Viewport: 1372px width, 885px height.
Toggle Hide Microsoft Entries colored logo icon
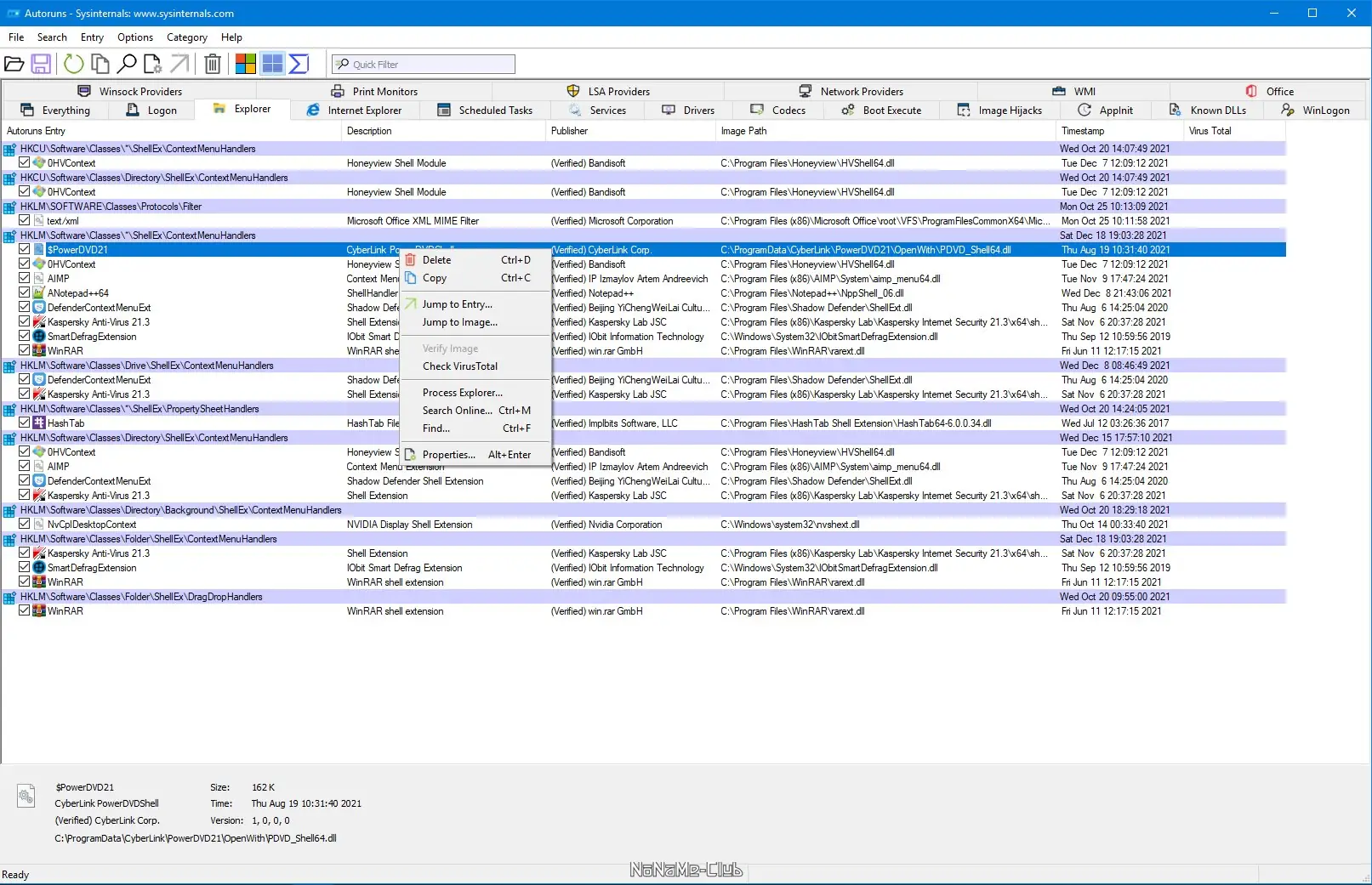pos(246,64)
